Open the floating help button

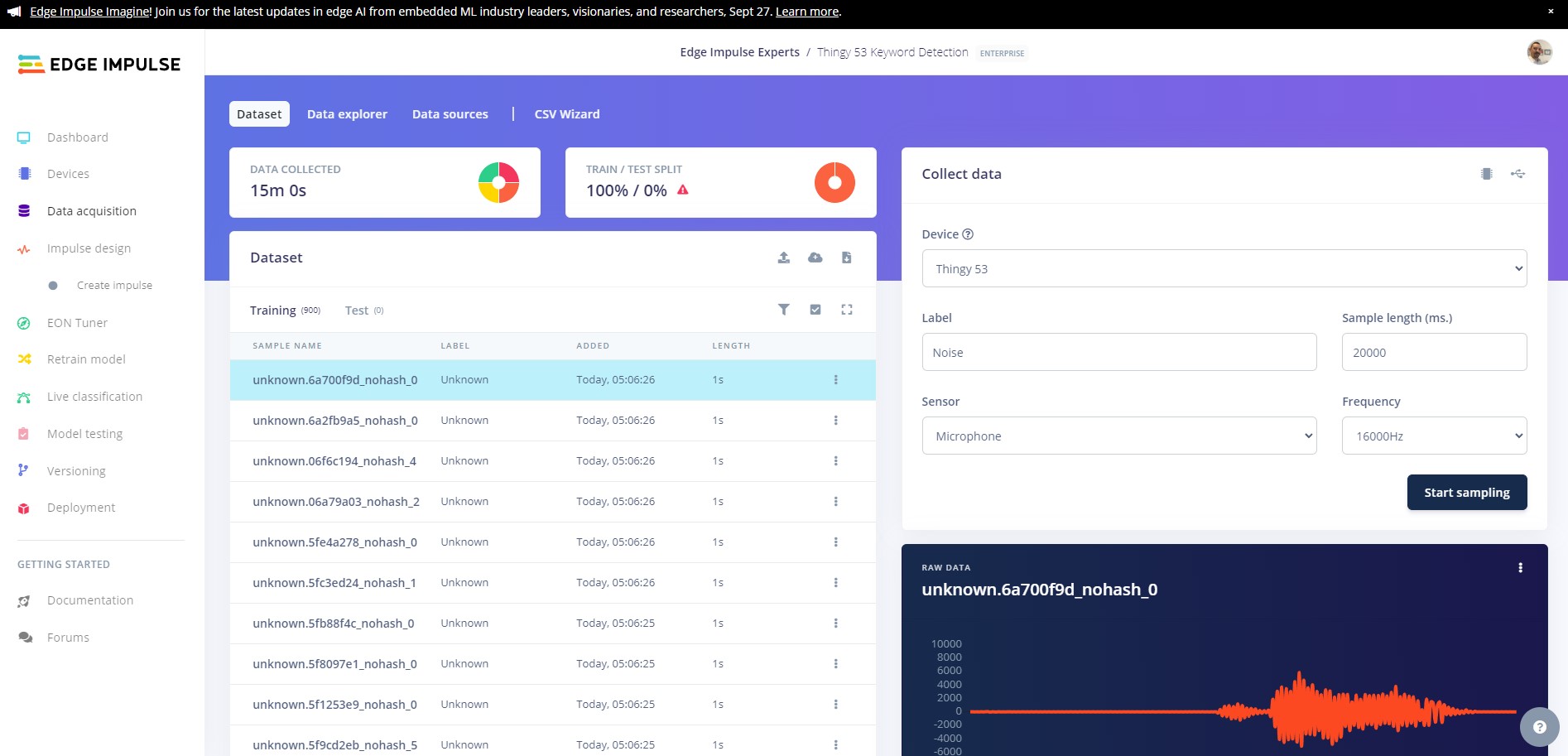coord(1539,727)
